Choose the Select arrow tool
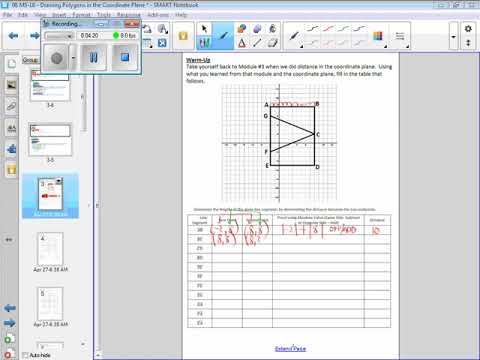This screenshot has width=480, height=360. 204,29
